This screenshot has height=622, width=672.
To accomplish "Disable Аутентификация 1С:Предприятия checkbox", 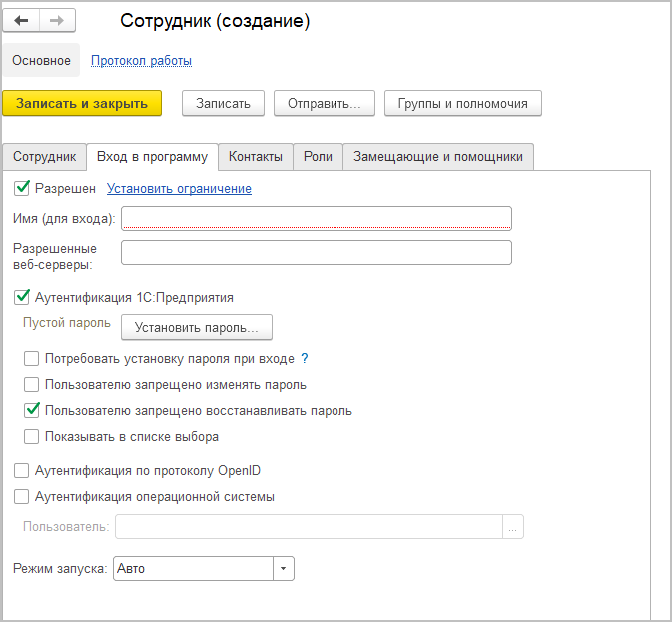I will pyautogui.click(x=22, y=297).
